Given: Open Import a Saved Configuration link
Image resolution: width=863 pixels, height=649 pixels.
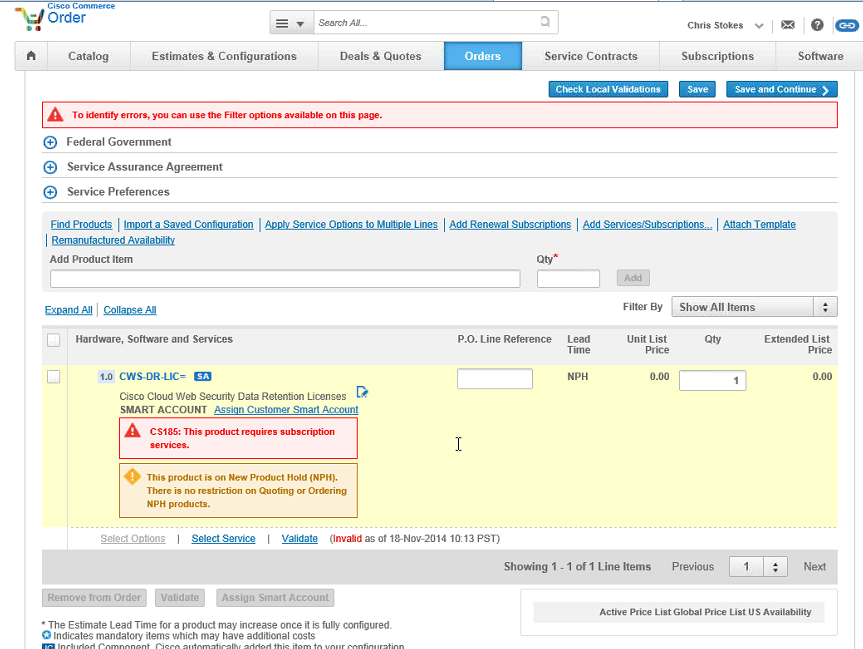Looking at the screenshot, I should (188, 225).
